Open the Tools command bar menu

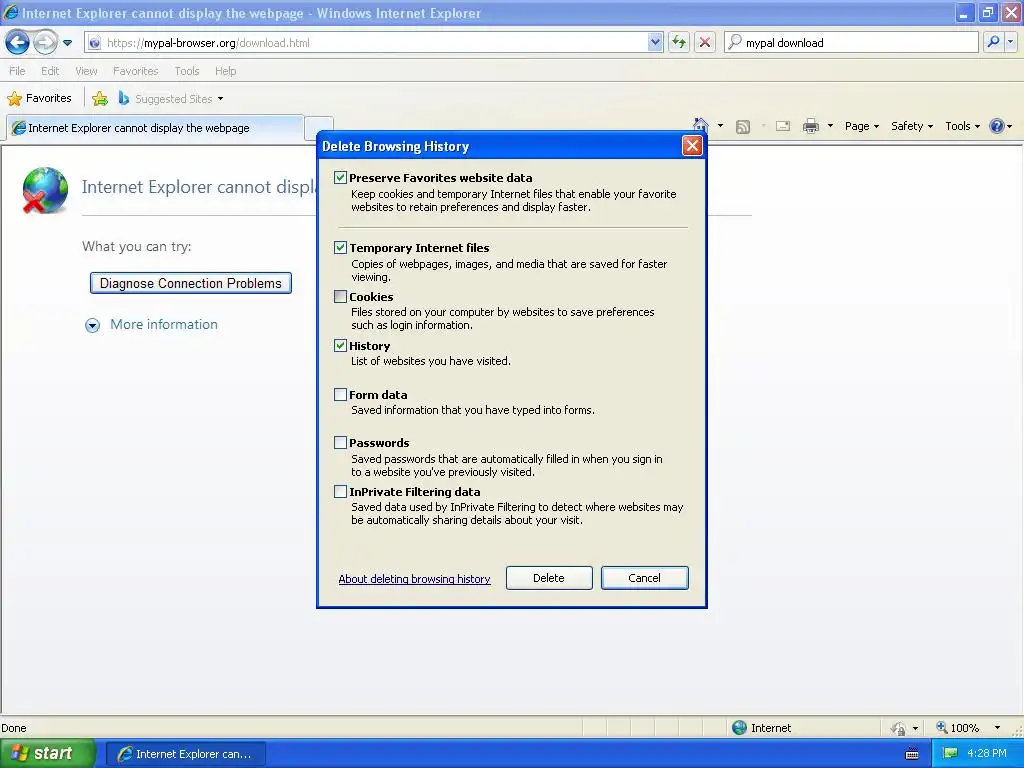[962, 126]
